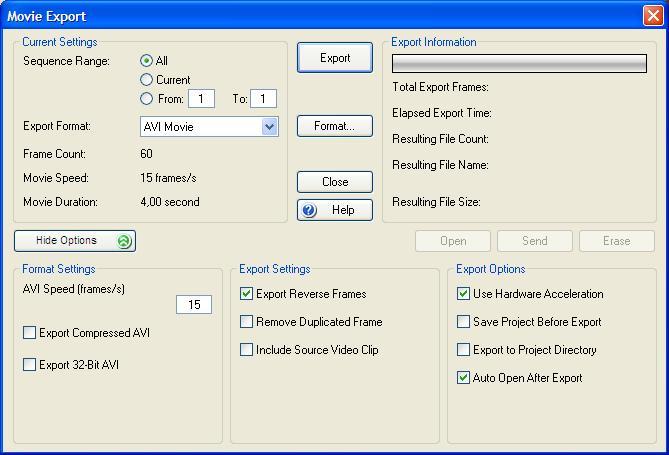Click the Close button

335,182
